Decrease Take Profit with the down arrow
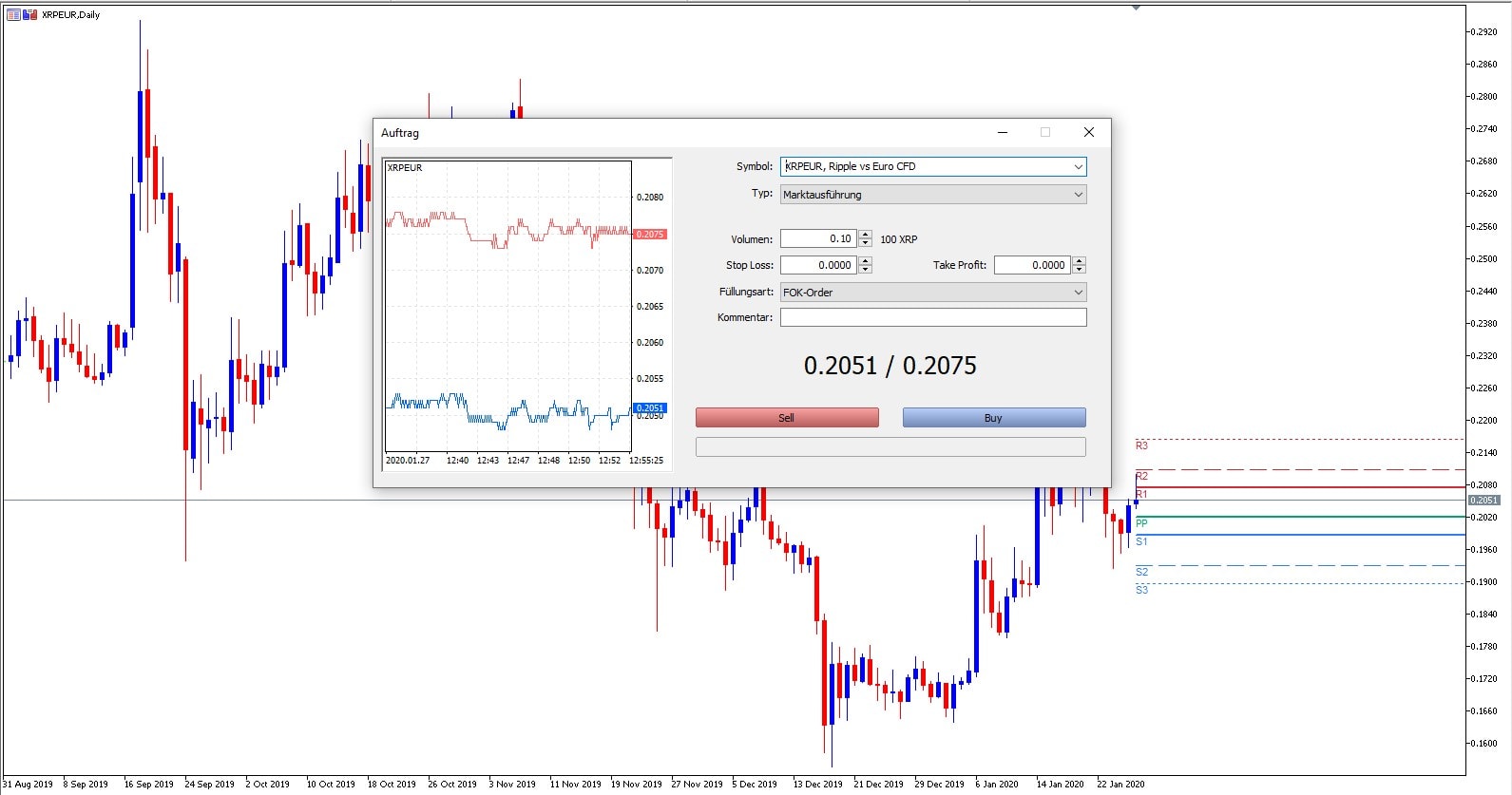The height and width of the screenshot is (795, 1512). pyautogui.click(x=1079, y=270)
